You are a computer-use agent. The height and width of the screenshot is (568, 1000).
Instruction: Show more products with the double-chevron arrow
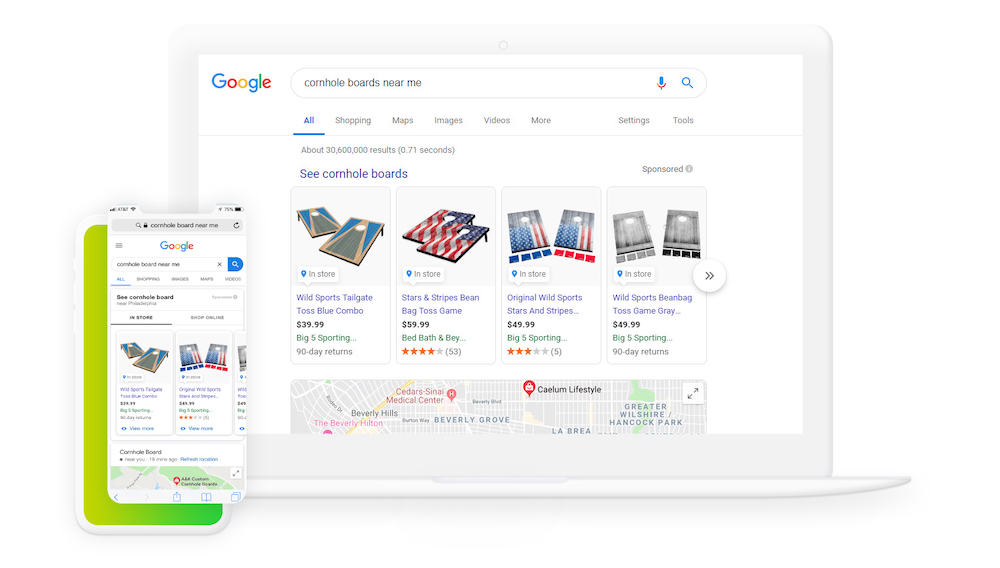709,275
